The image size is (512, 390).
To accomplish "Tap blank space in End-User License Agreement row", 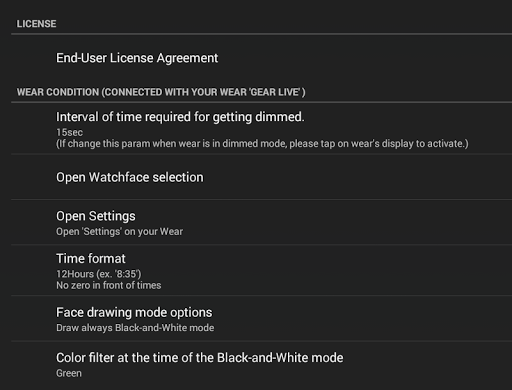I will click(x=363, y=58).
